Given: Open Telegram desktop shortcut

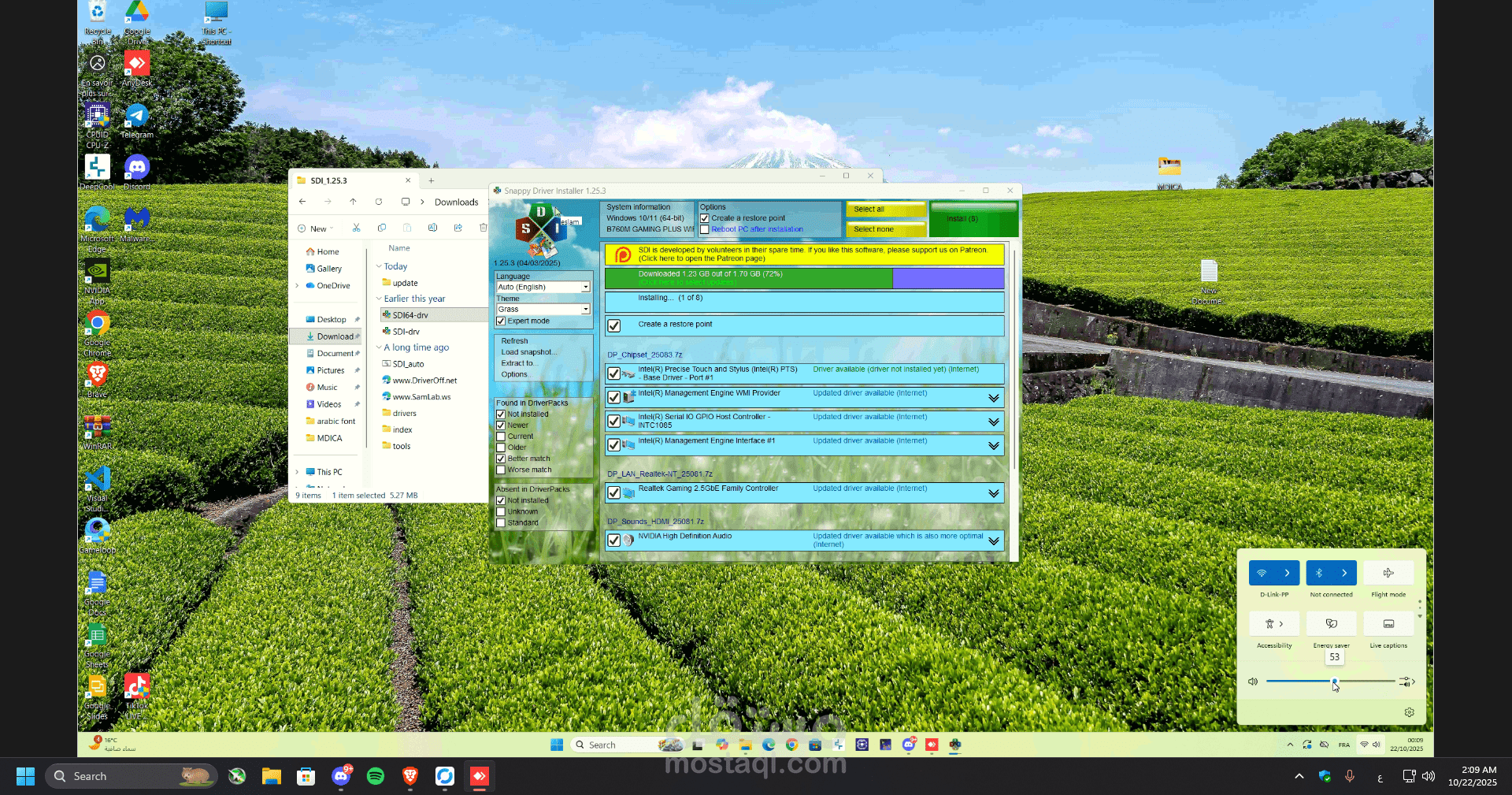Looking at the screenshot, I should (137, 121).
